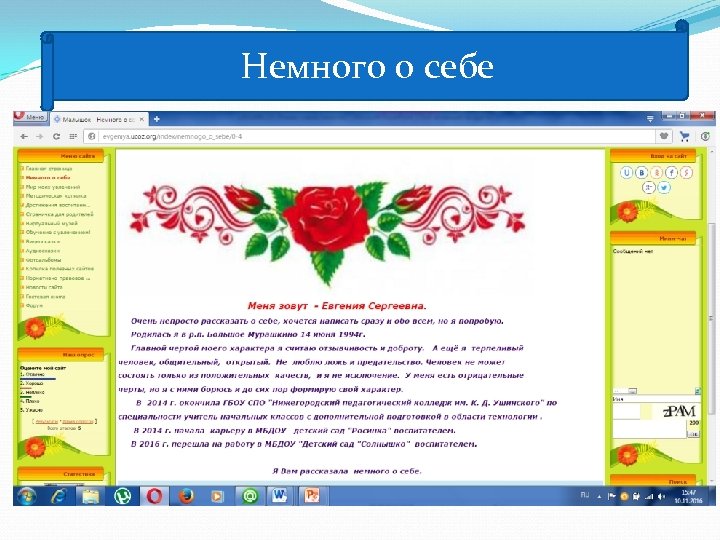
Task: Open Немного о себе menu link
Action: click(48, 177)
